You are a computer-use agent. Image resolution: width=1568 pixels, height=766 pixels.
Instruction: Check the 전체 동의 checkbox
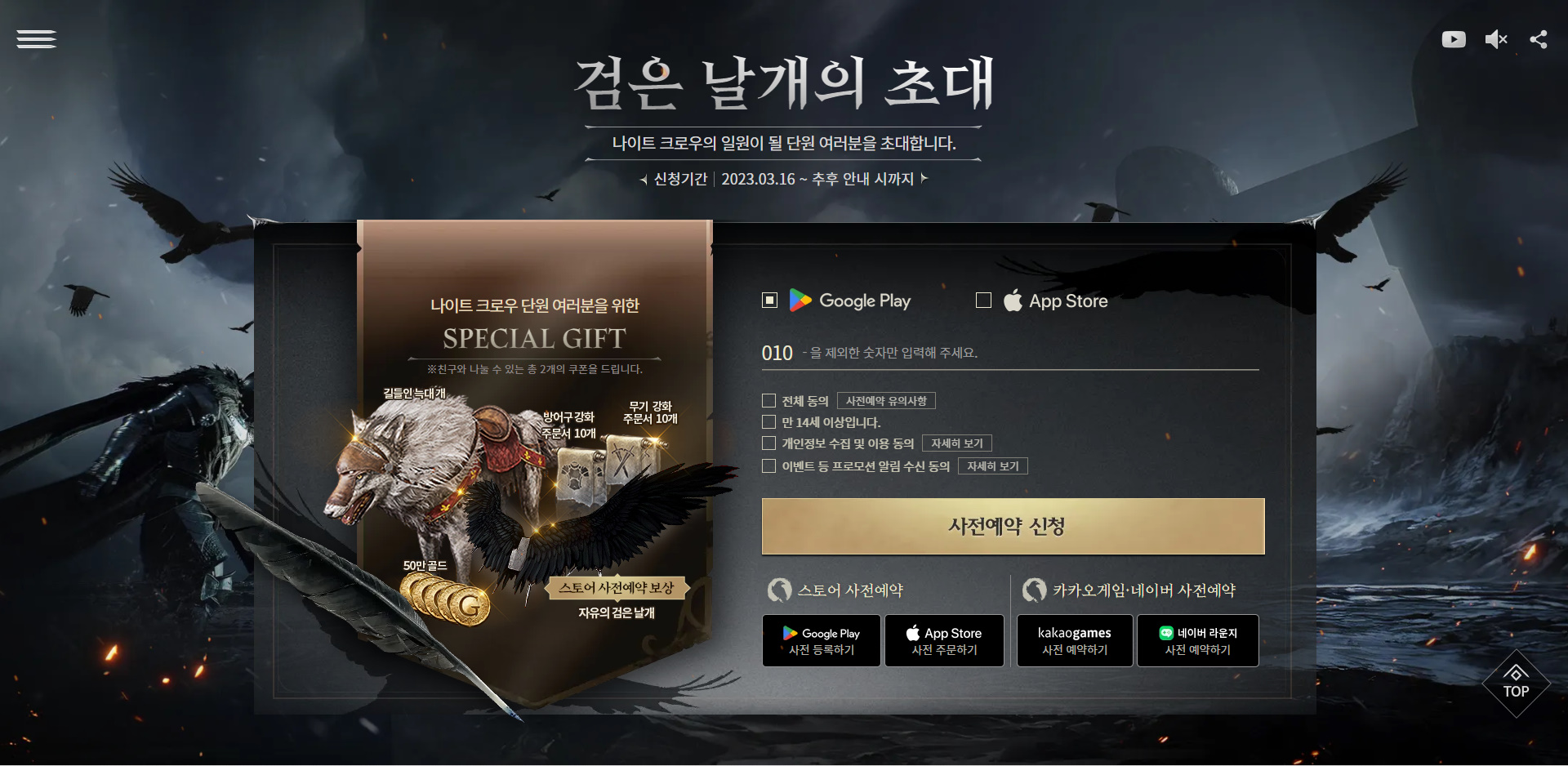pyautogui.click(x=768, y=401)
